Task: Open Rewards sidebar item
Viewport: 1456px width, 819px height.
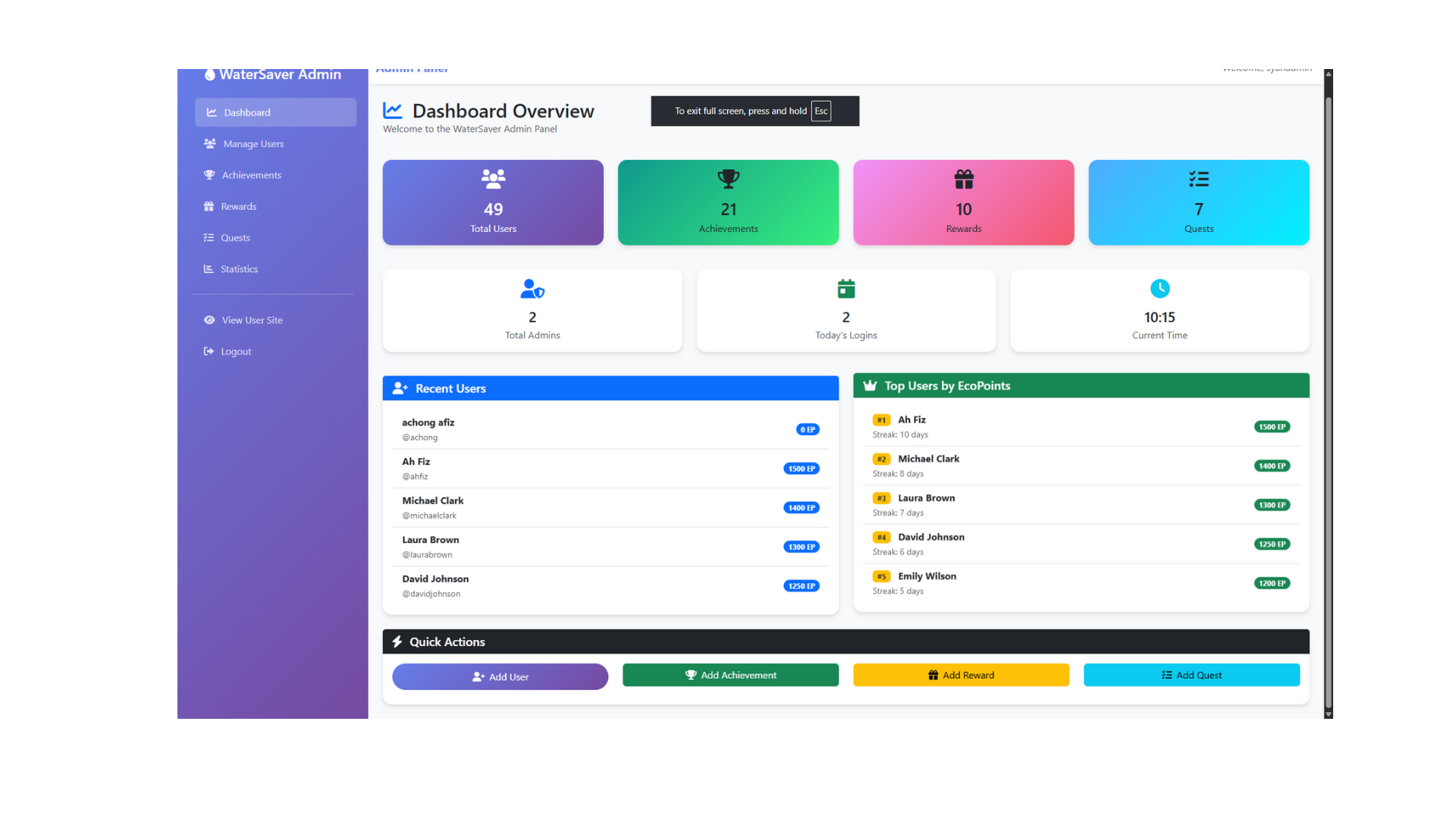Action: [275, 206]
